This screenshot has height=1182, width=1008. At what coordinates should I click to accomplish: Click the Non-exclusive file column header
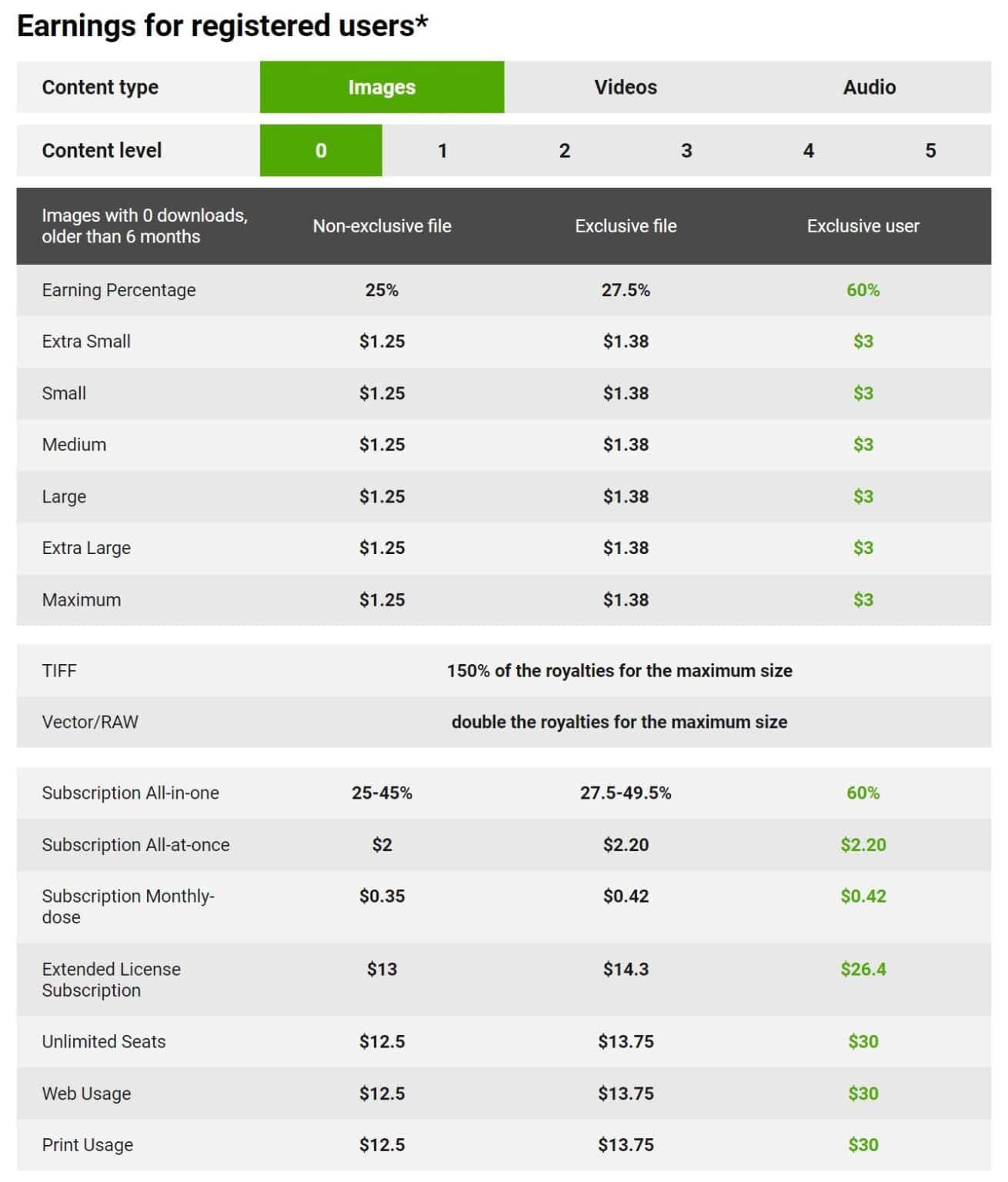click(x=382, y=226)
